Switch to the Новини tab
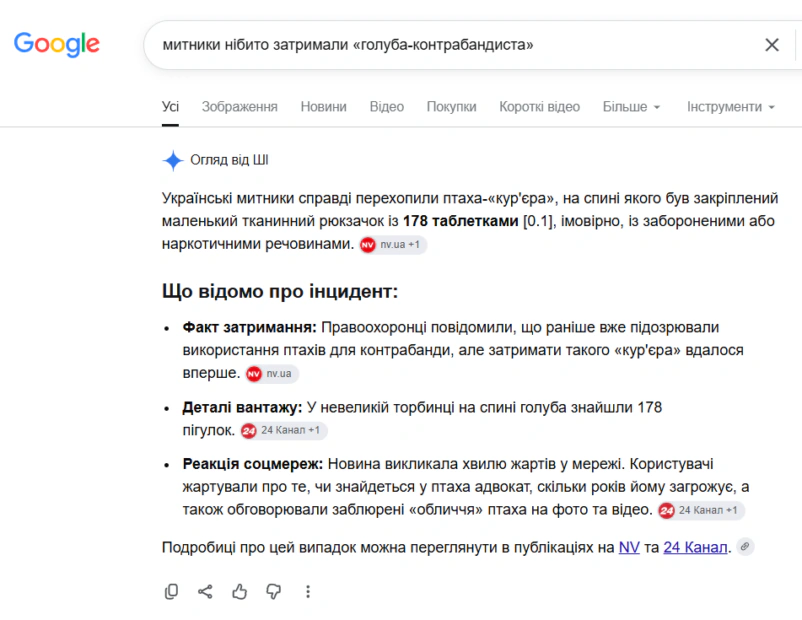802x620 pixels. tap(323, 107)
